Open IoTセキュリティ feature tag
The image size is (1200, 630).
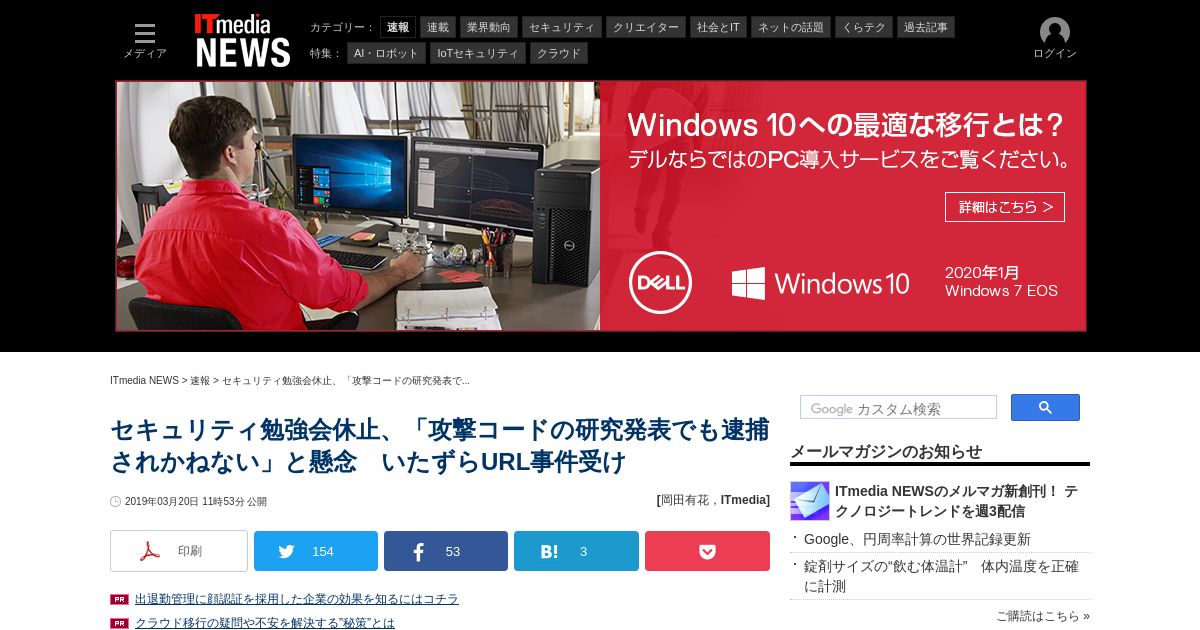pyautogui.click(x=478, y=53)
